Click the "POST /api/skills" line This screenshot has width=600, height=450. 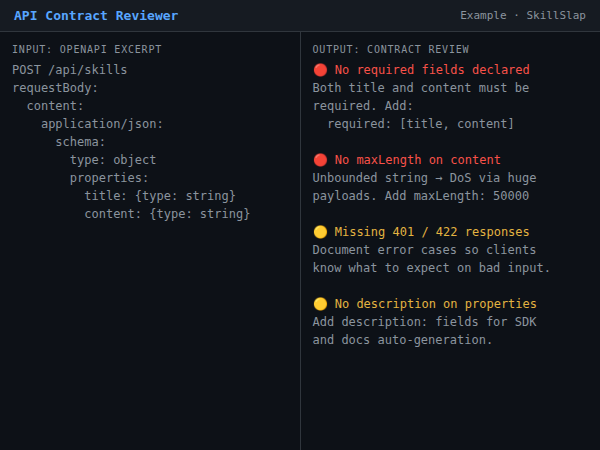pos(70,70)
